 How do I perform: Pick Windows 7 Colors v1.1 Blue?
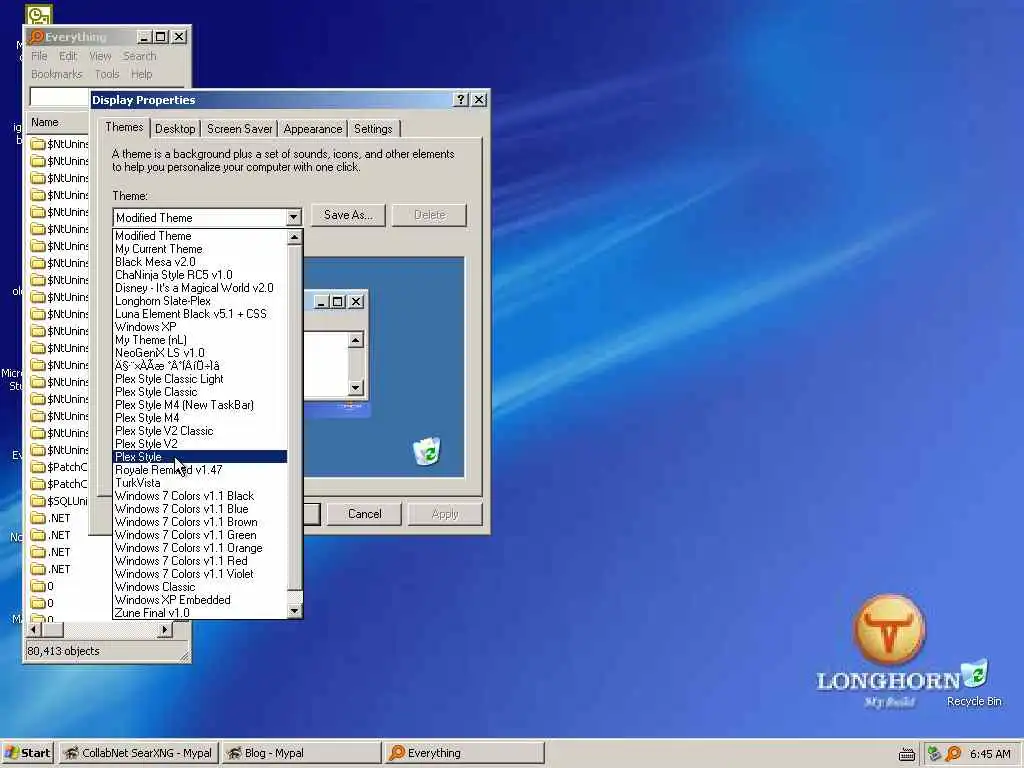click(x=200, y=509)
